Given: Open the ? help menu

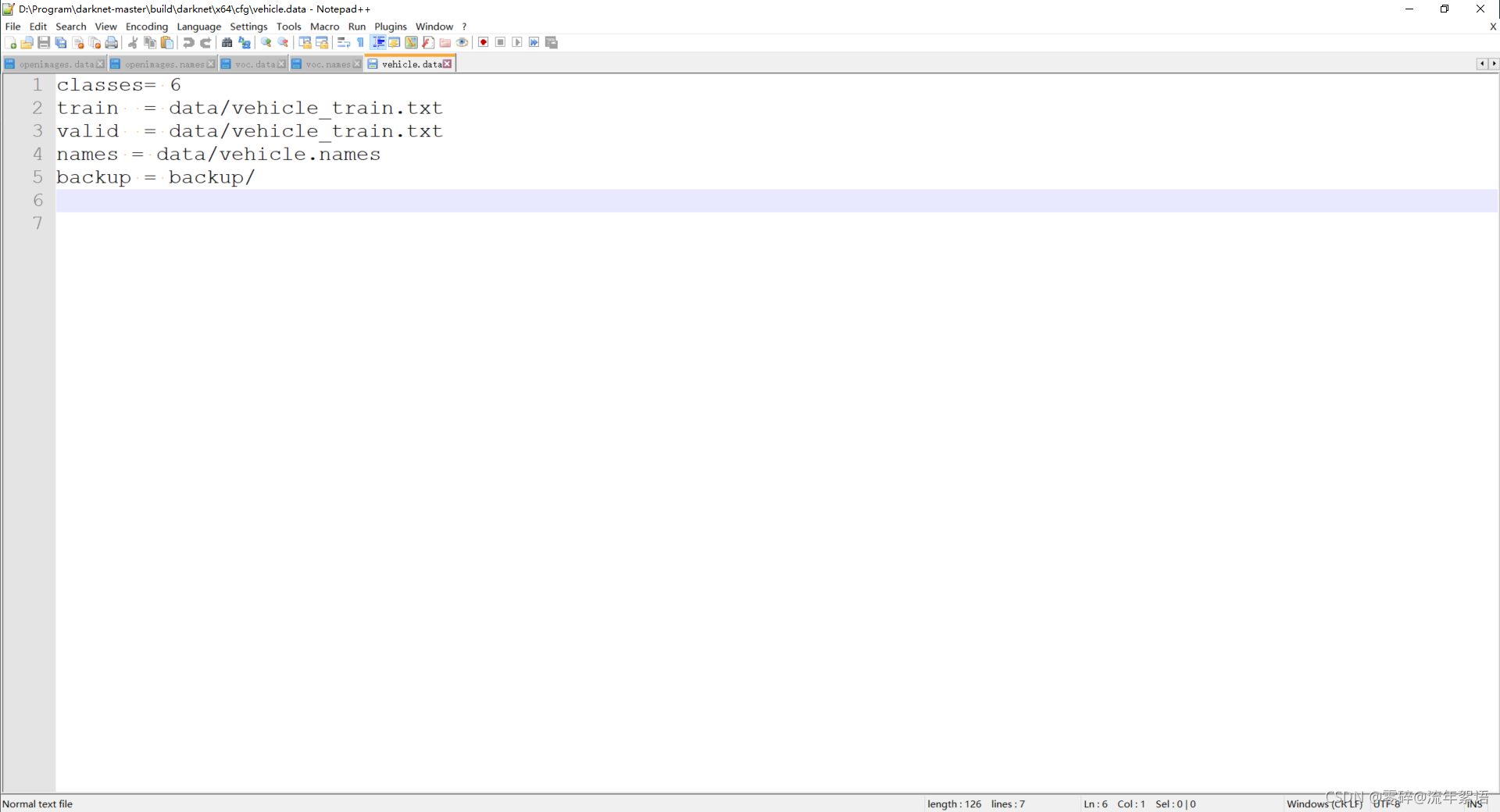Looking at the screenshot, I should (x=464, y=27).
